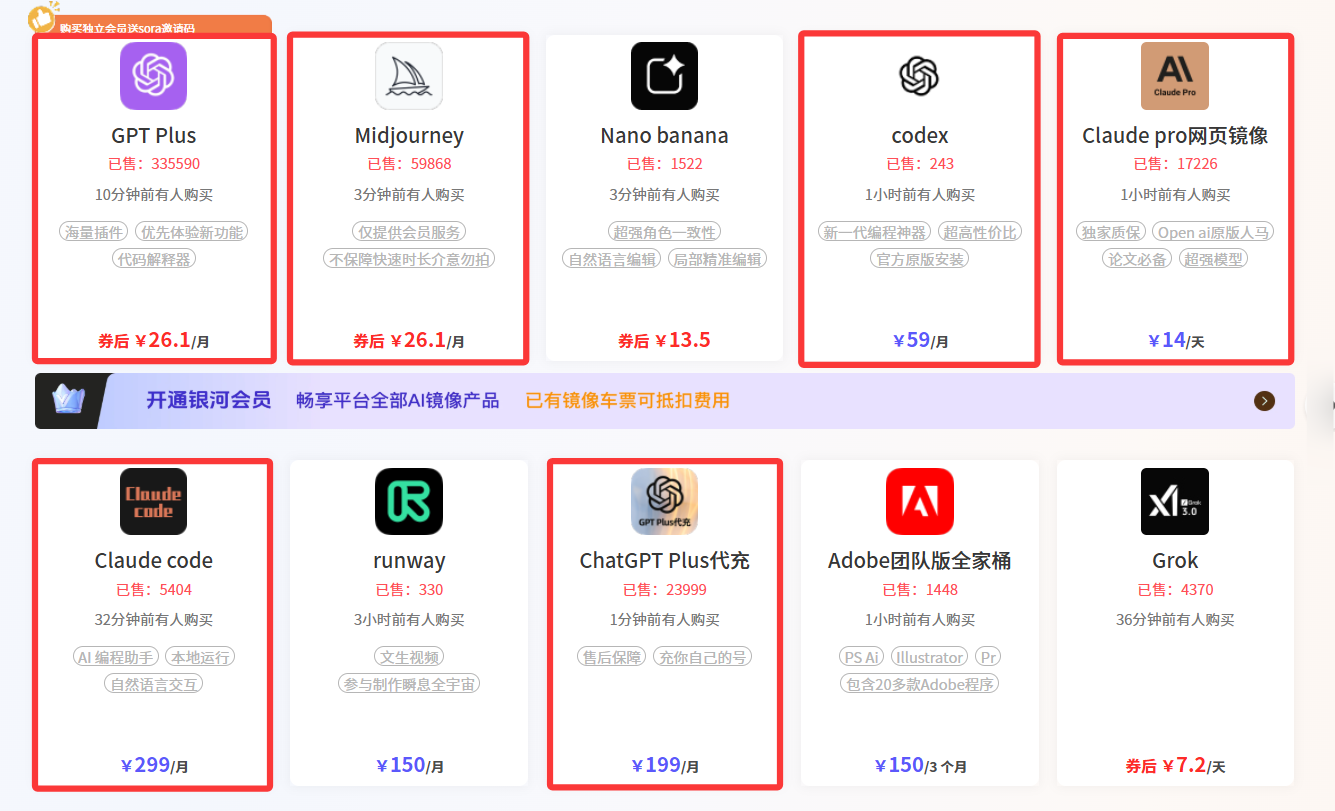
Task: Click the ¥59/月 price on codex
Action: (x=920, y=340)
